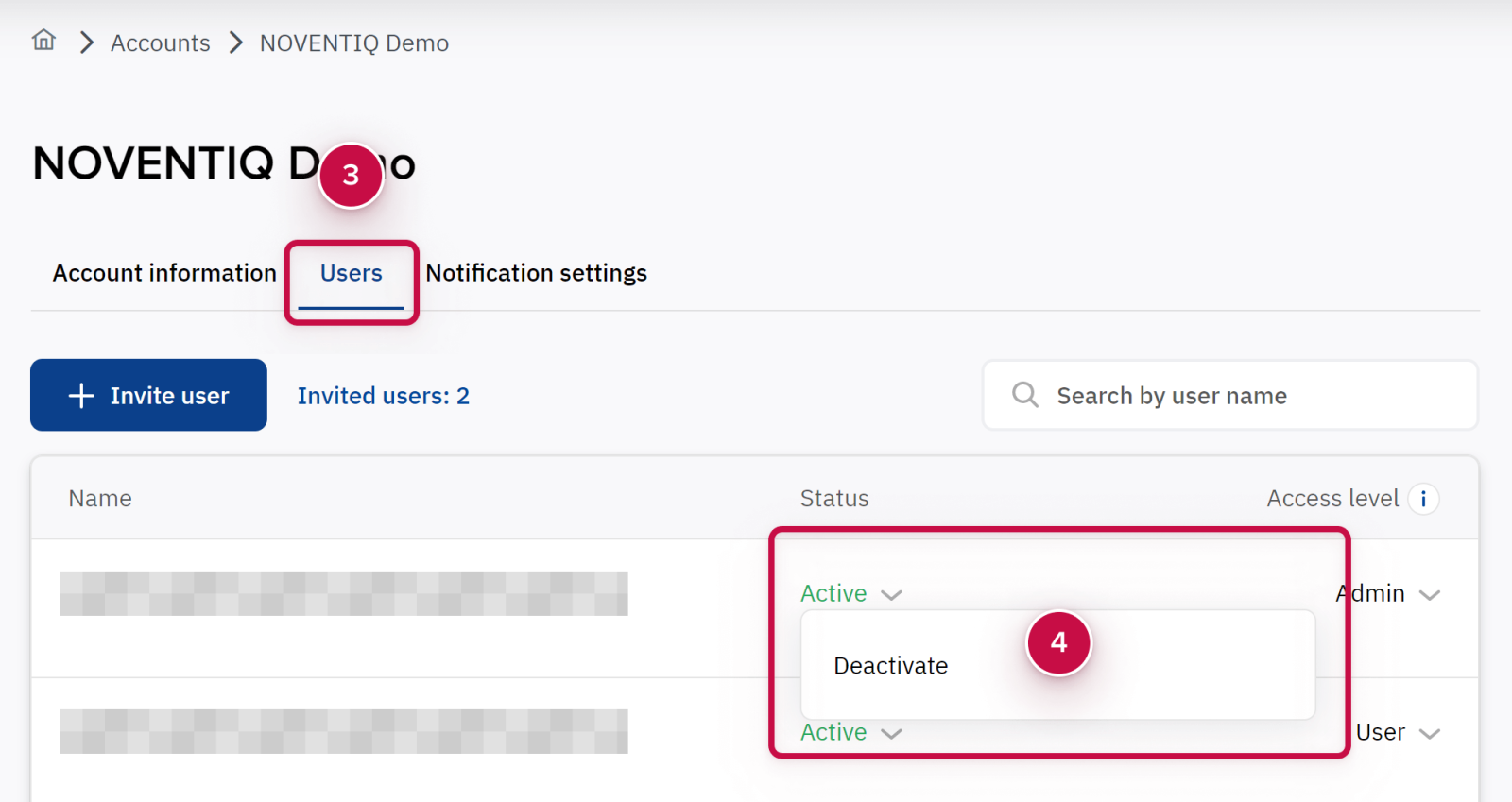This screenshot has width=1512, height=802.
Task: Click the red step 4 badge
Action: coord(1058,642)
